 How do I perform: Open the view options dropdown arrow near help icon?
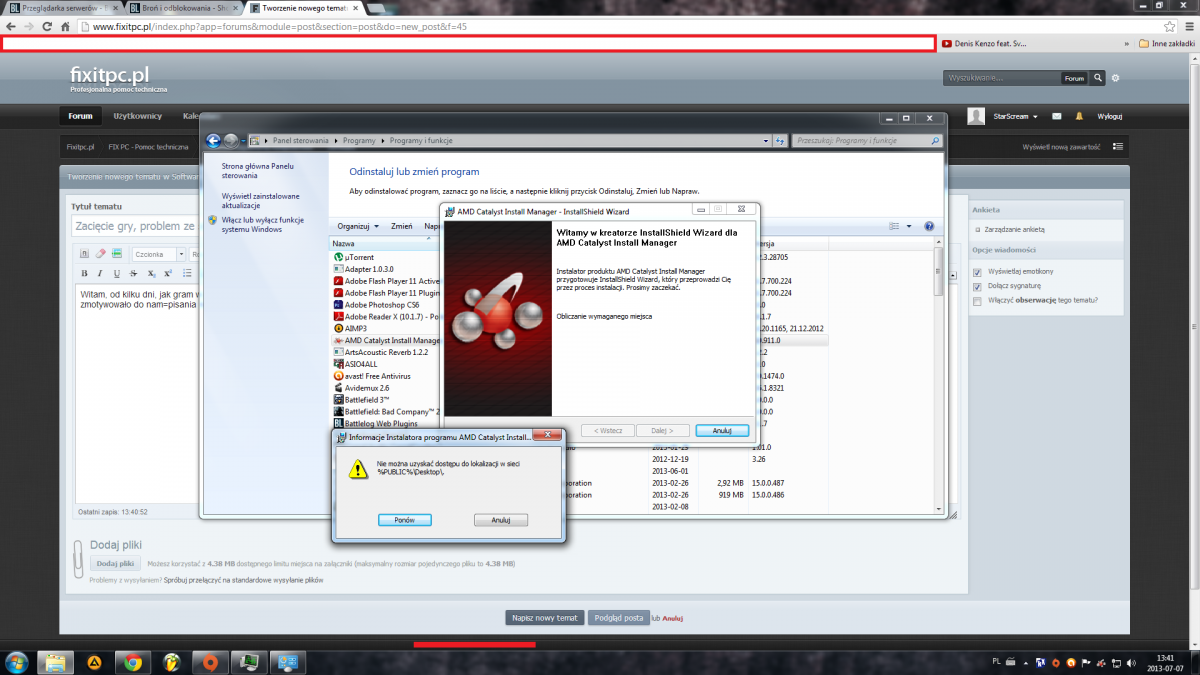coord(909,226)
